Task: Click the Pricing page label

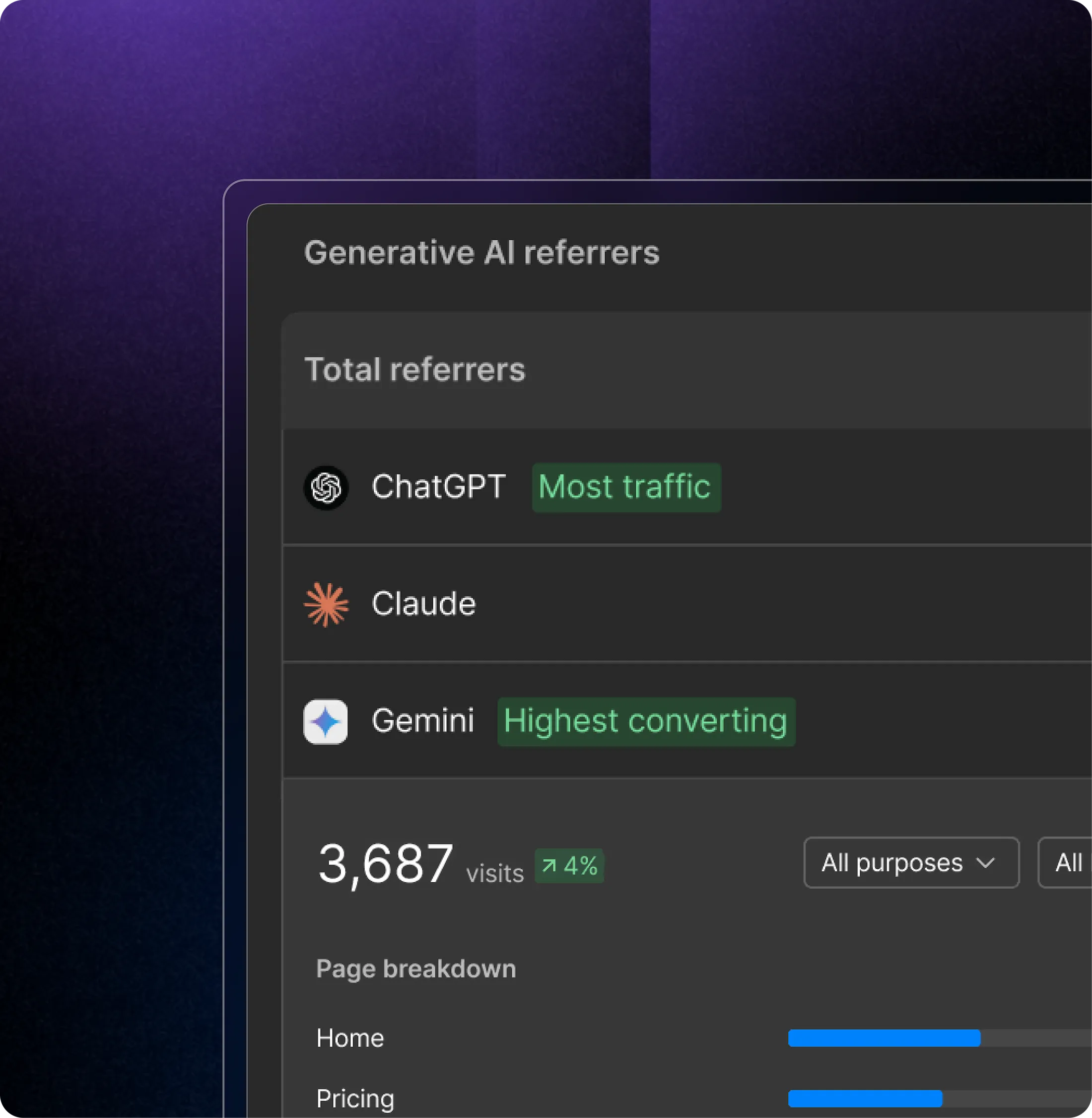Action: point(355,1099)
